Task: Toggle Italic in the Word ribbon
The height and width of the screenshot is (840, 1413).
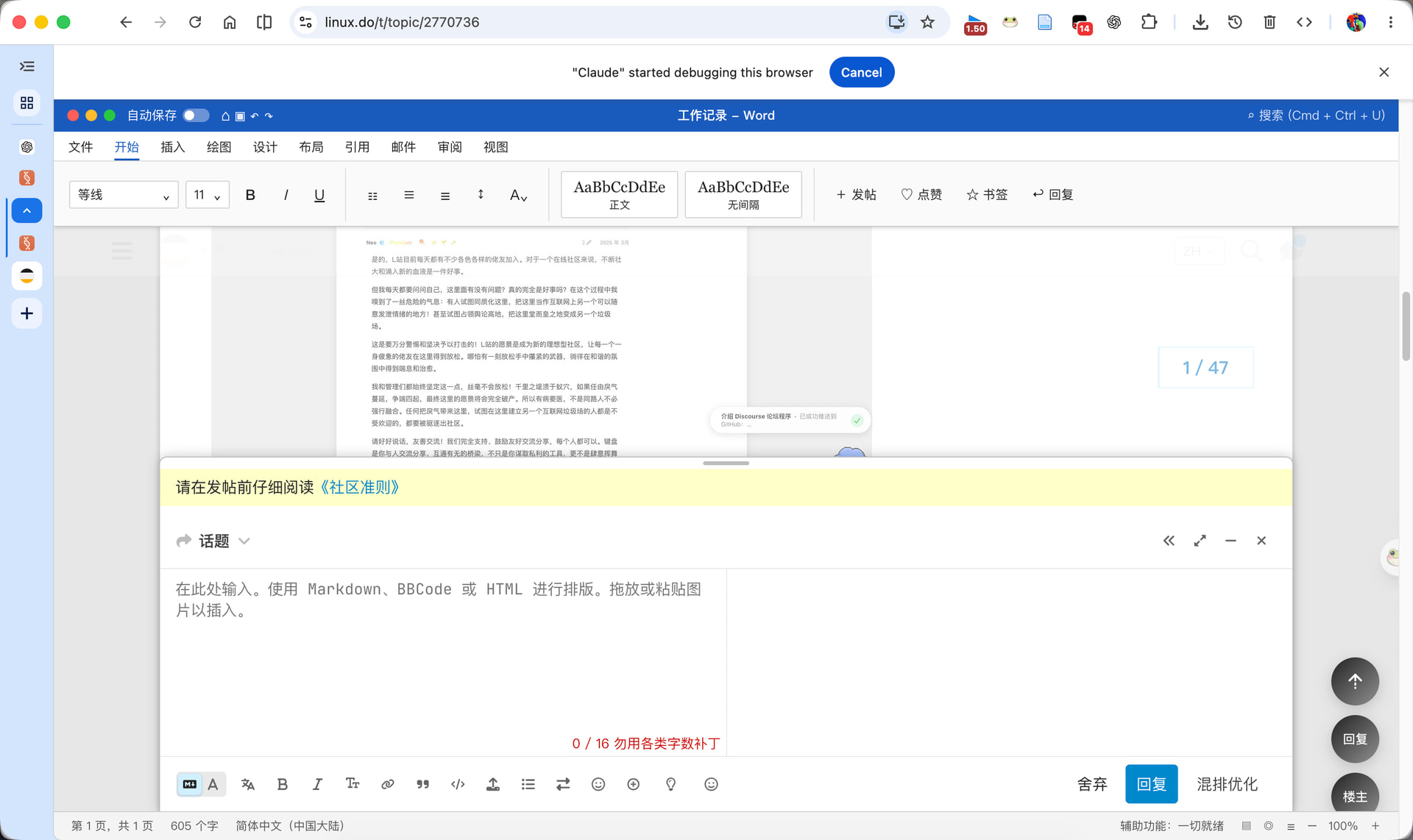Action: [286, 195]
